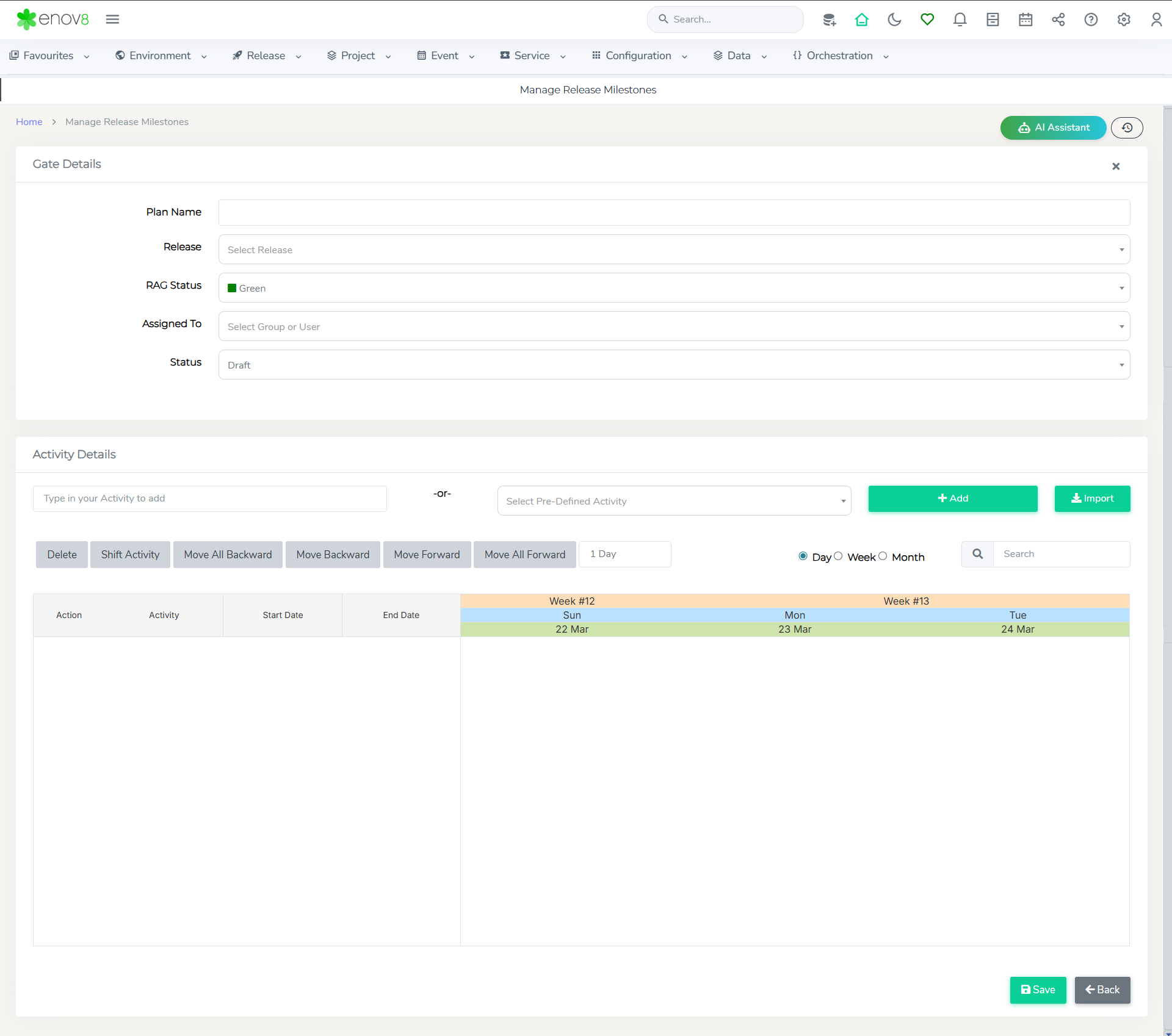Click the hamburger menu icon
1172x1036 pixels.
pos(112,20)
